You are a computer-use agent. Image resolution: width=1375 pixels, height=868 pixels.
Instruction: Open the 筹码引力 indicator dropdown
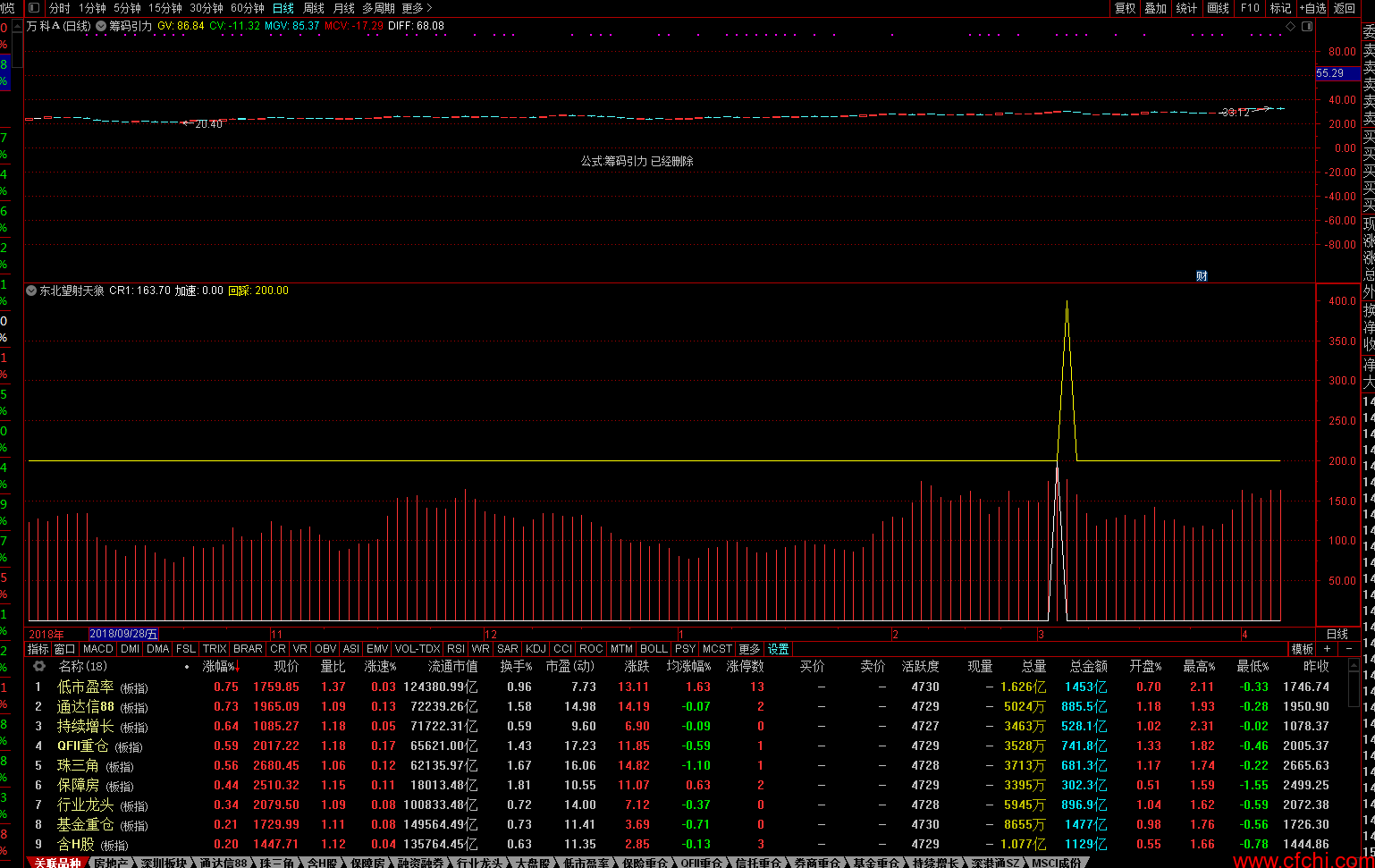tap(101, 27)
